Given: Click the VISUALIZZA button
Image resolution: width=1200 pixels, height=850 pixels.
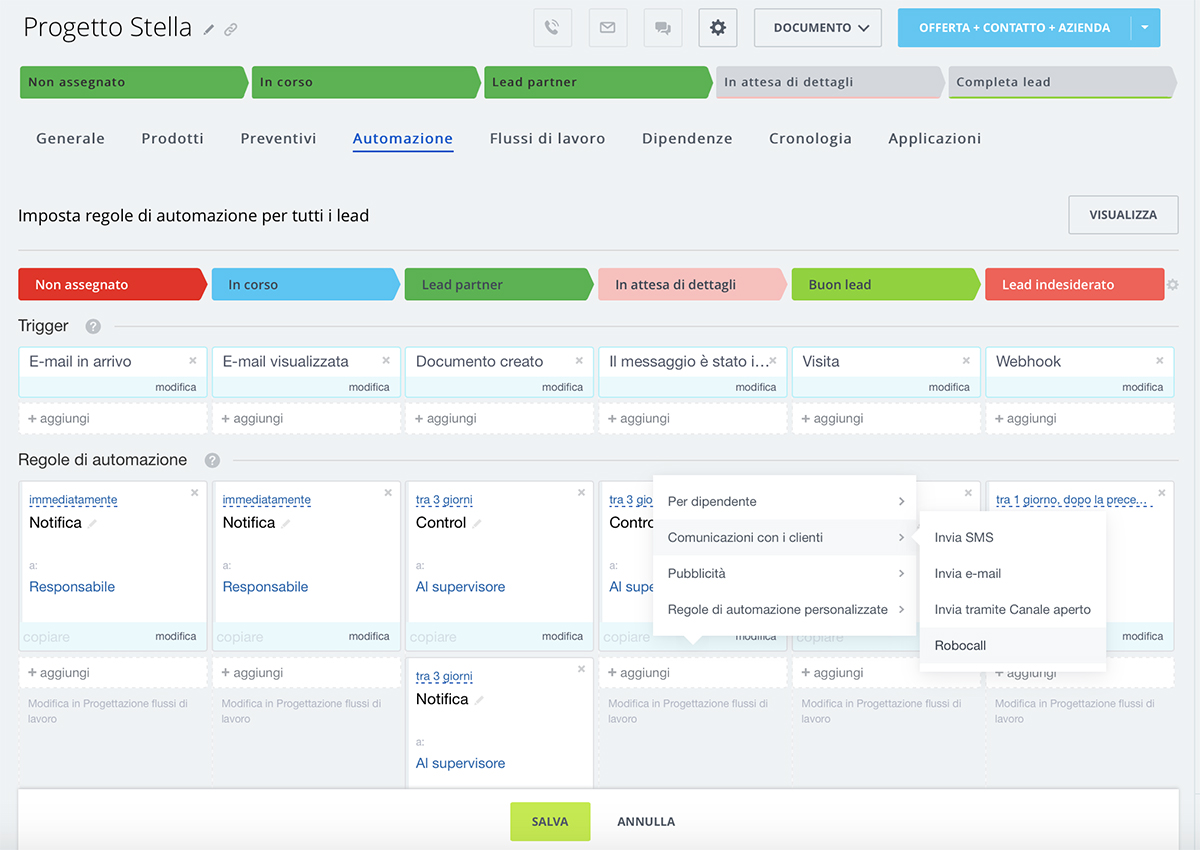Looking at the screenshot, I should 1122,215.
